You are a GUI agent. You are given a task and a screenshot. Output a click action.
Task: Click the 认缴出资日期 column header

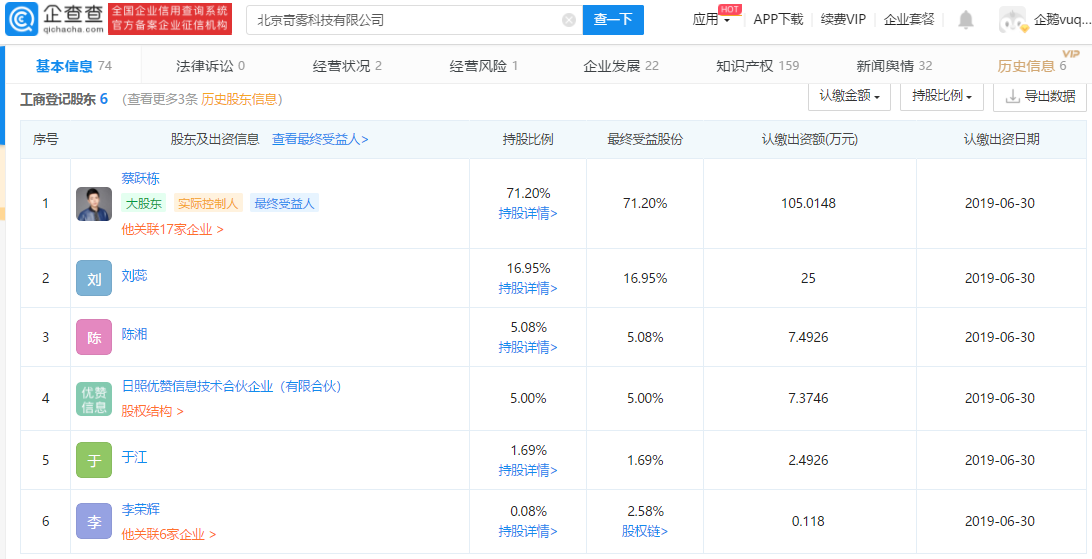point(1001,139)
